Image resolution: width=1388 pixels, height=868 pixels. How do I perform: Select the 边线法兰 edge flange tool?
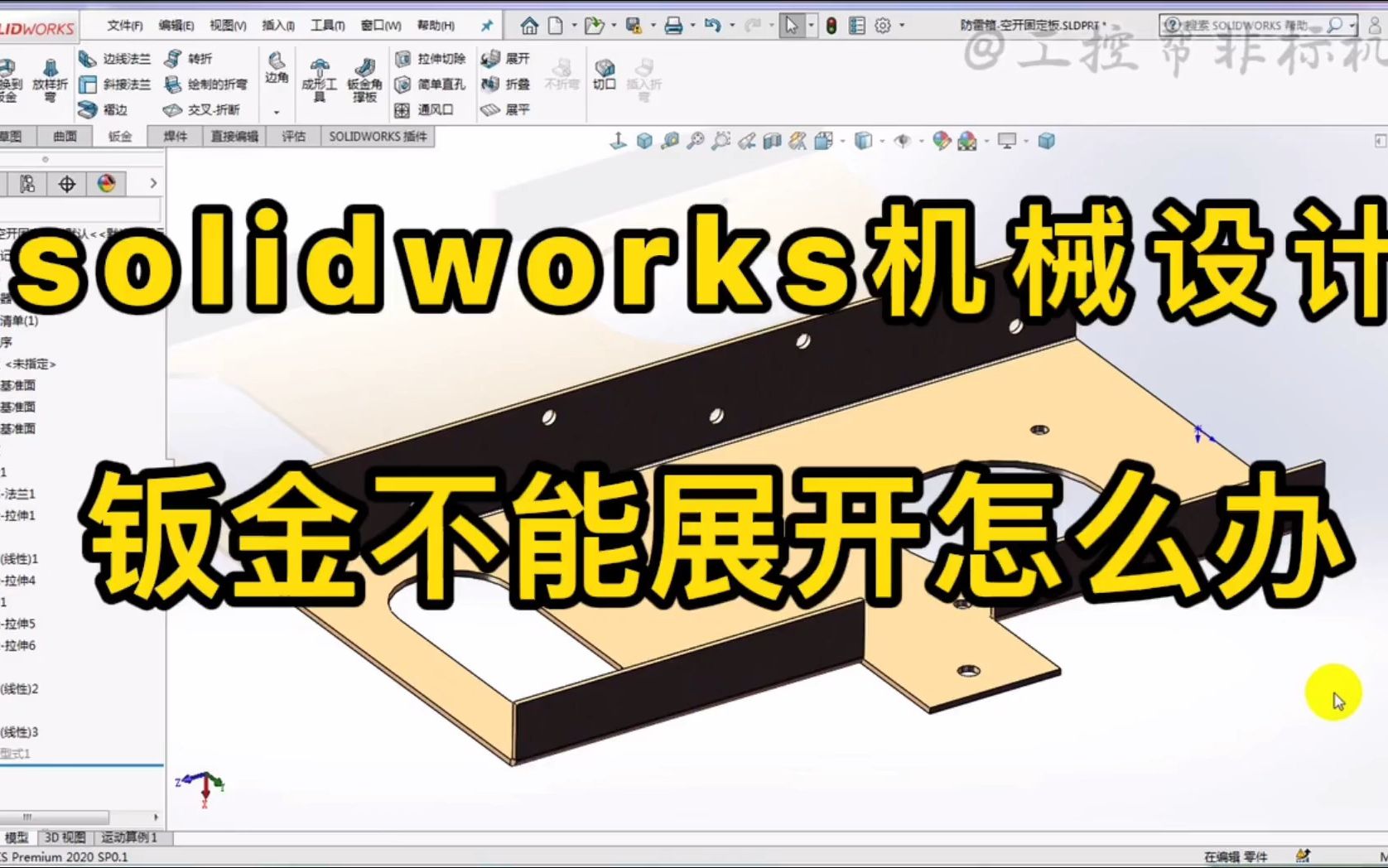(x=114, y=59)
